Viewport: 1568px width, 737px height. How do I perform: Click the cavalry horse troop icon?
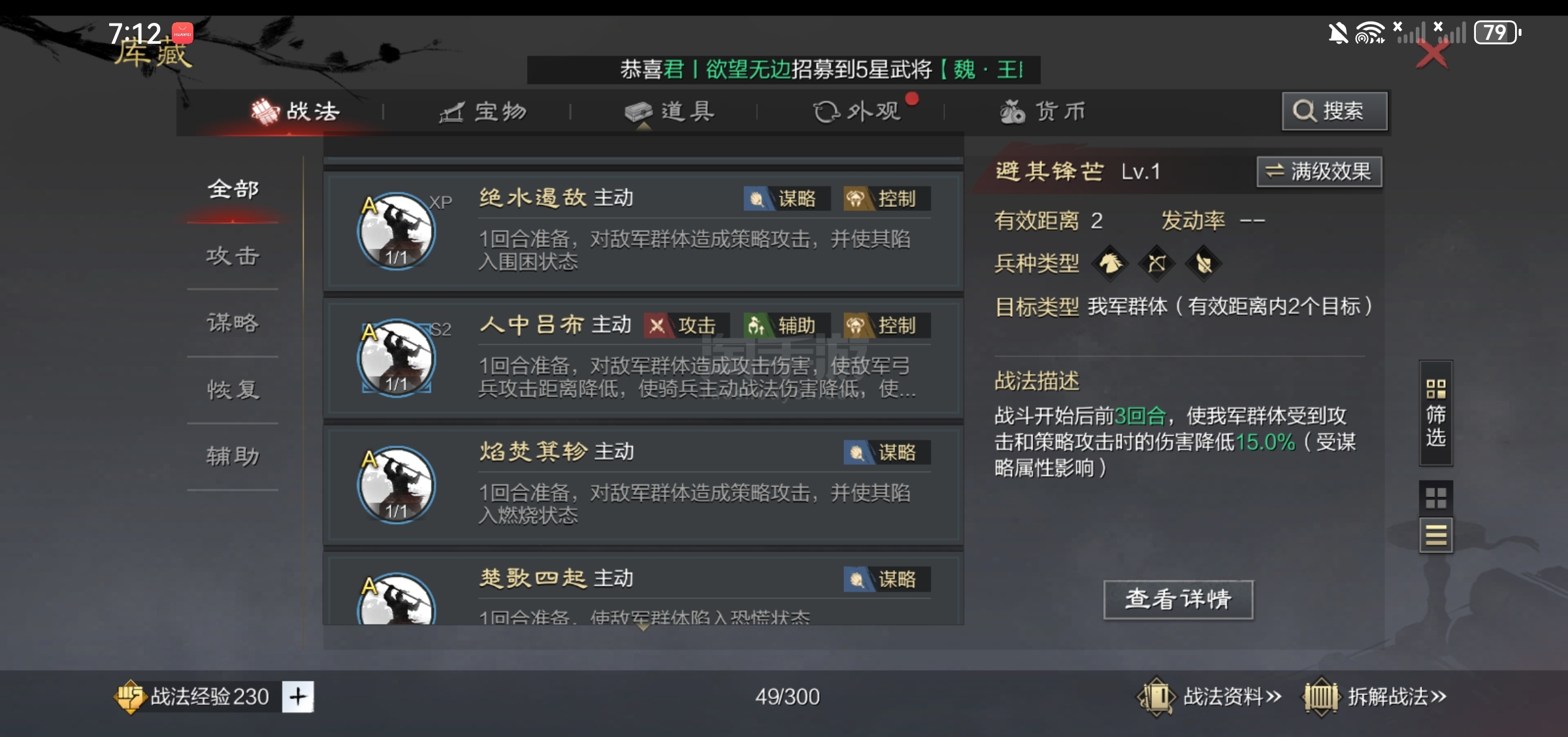coord(1110,263)
